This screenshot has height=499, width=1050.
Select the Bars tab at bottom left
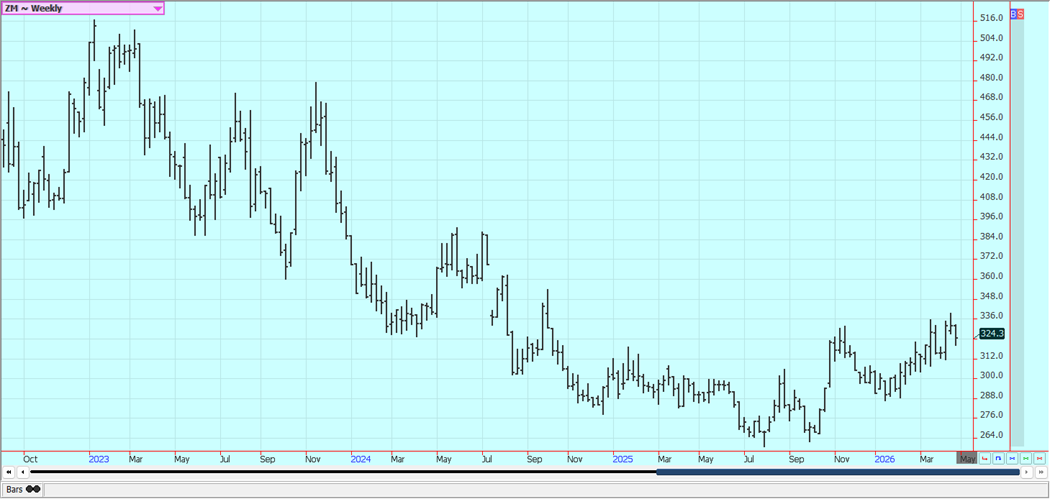15,489
